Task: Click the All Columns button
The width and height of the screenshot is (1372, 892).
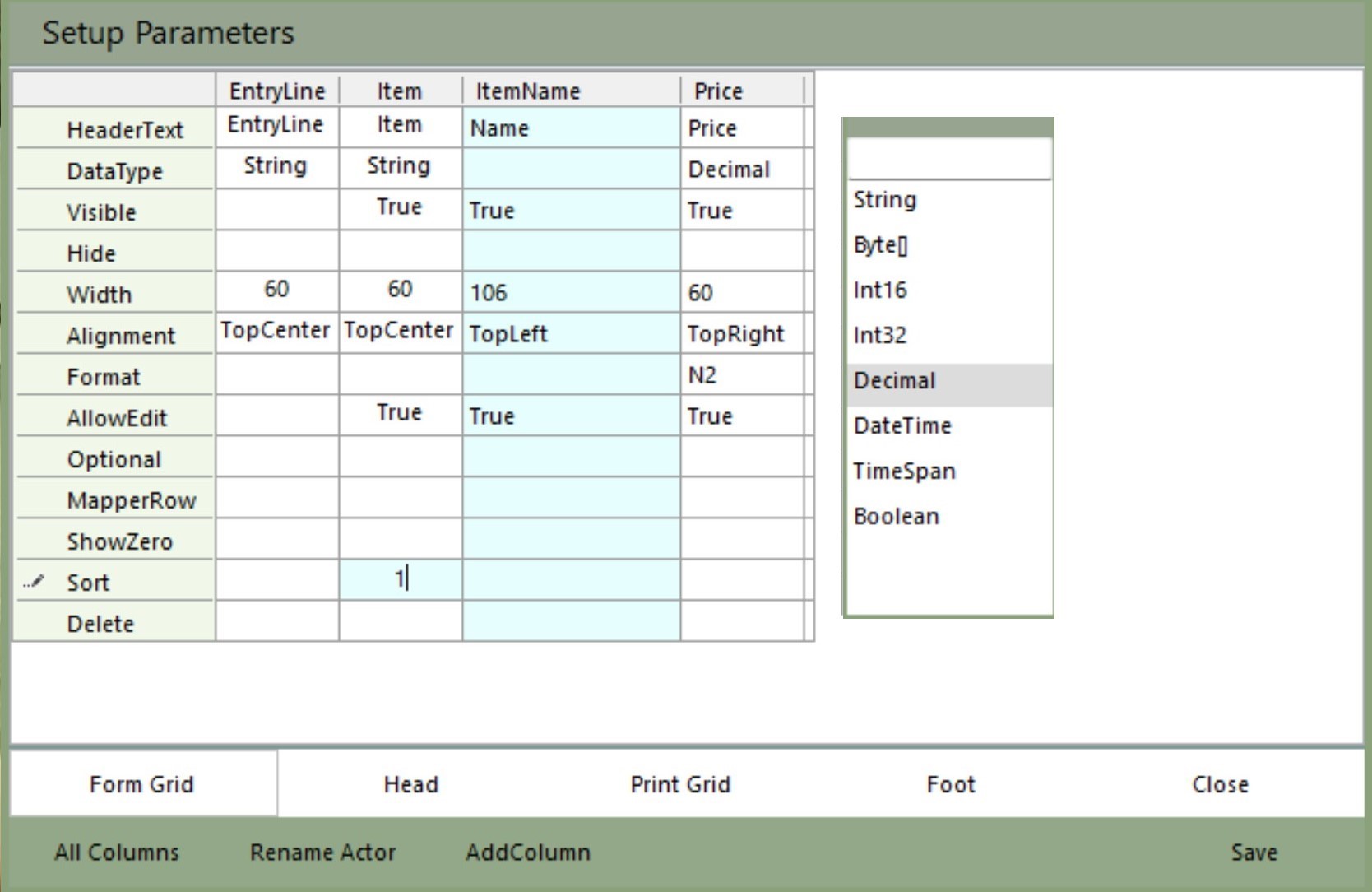Action: (117, 853)
